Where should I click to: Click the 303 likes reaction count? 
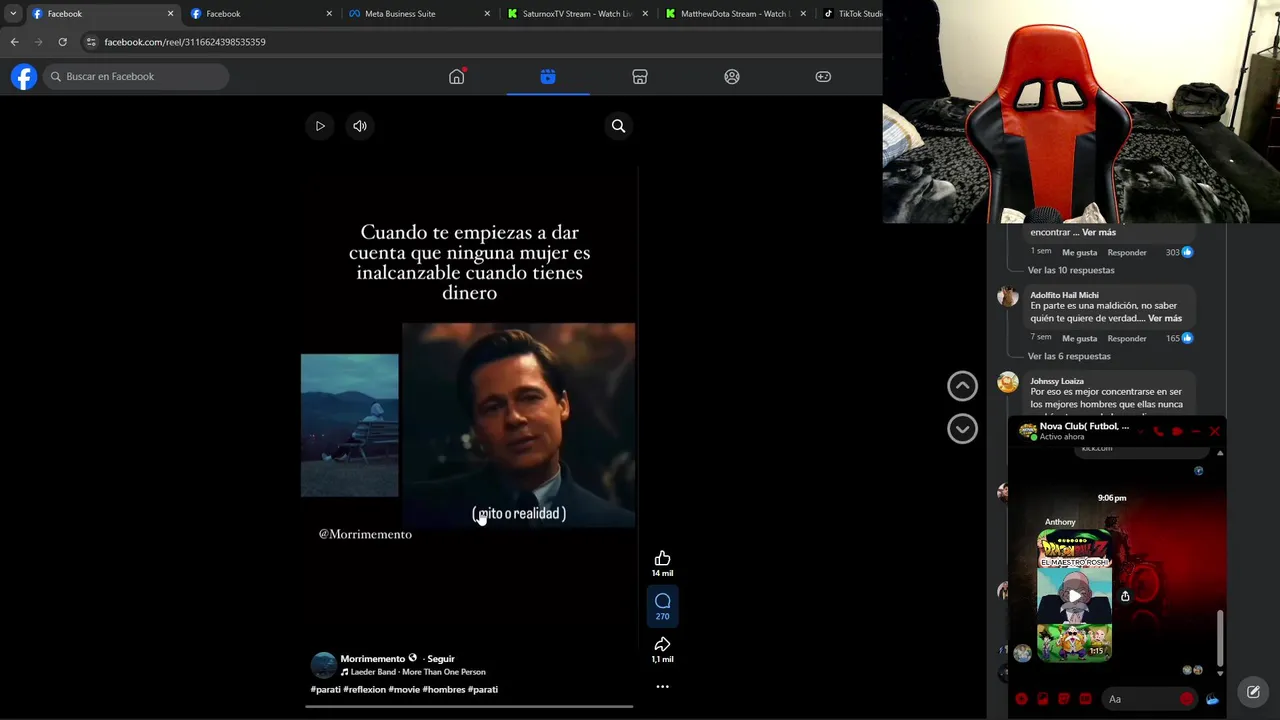pos(1179,252)
